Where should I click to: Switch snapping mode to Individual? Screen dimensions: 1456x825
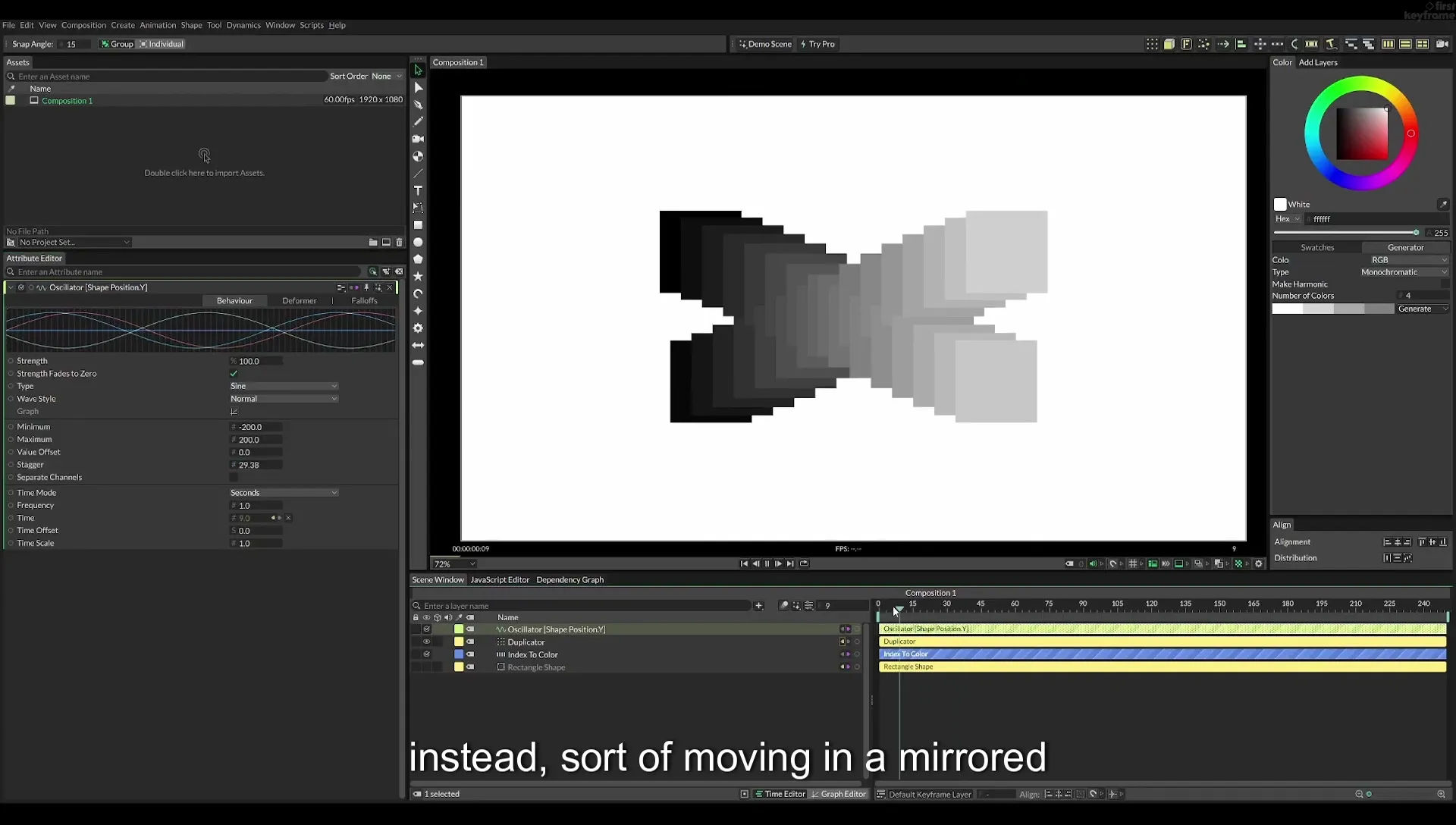coord(161,44)
